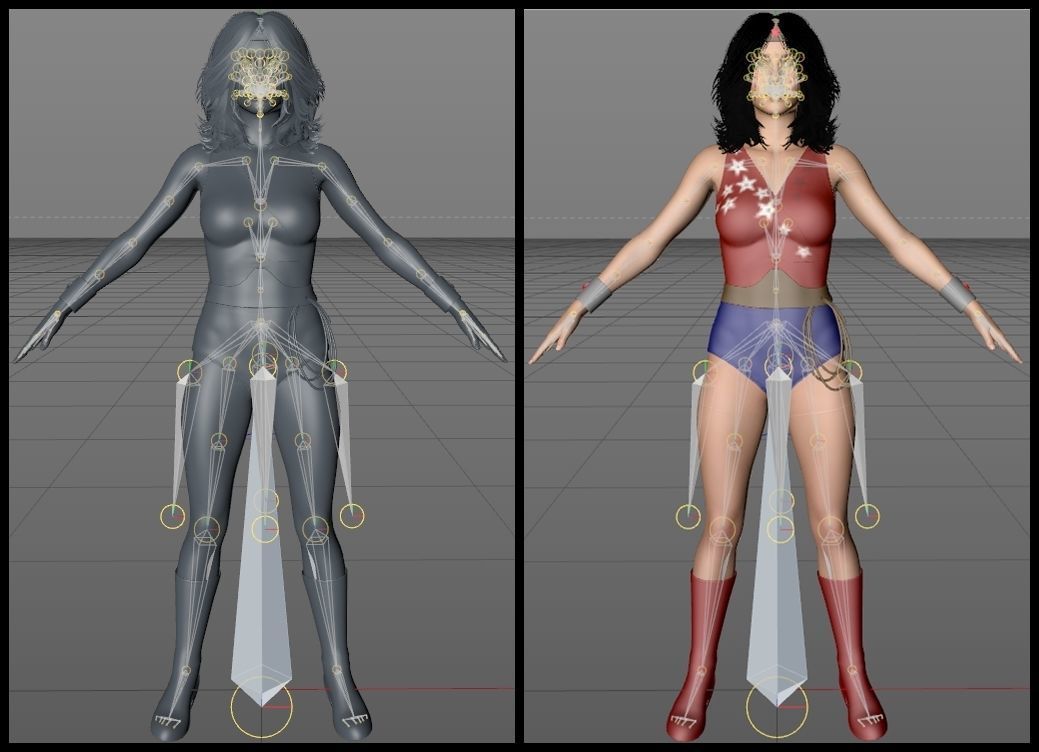Select the gray model's screen-right thigh joint circle
The image size is (1039, 752).
tap(303, 441)
